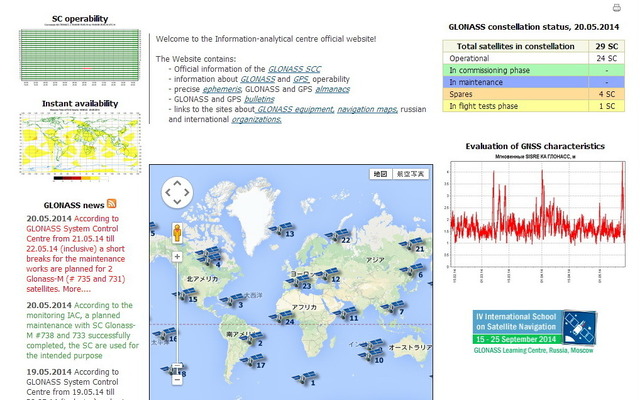This screenshot has height=400, width=640.
Task: Open the Instant availability map thumbnail
Action: click(80, 143)
